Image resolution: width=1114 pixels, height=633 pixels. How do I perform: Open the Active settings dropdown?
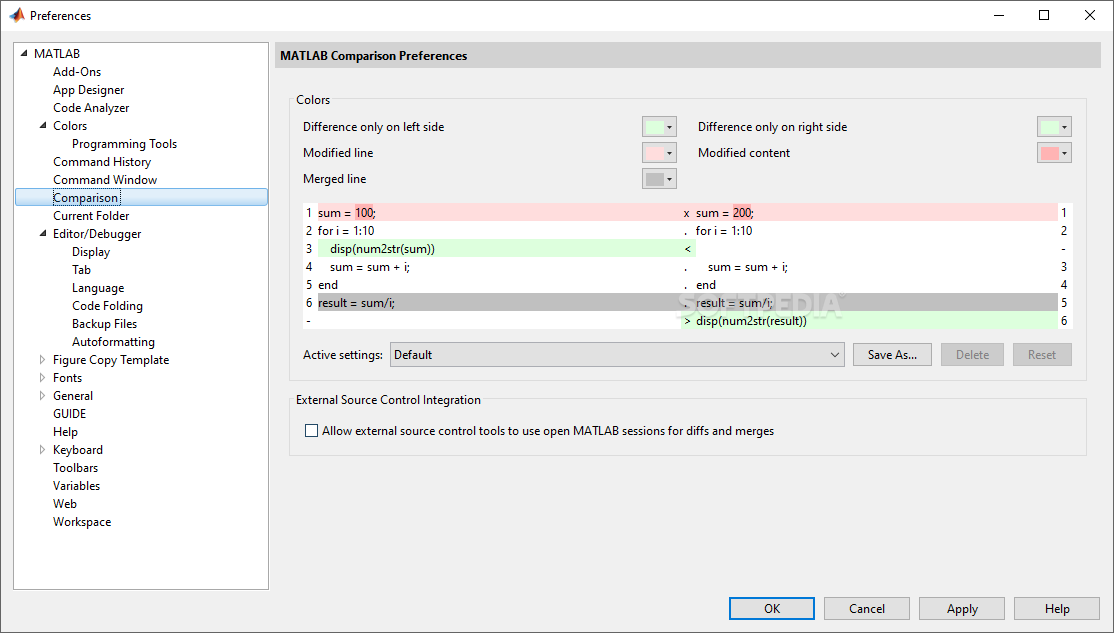coord(617,355)
